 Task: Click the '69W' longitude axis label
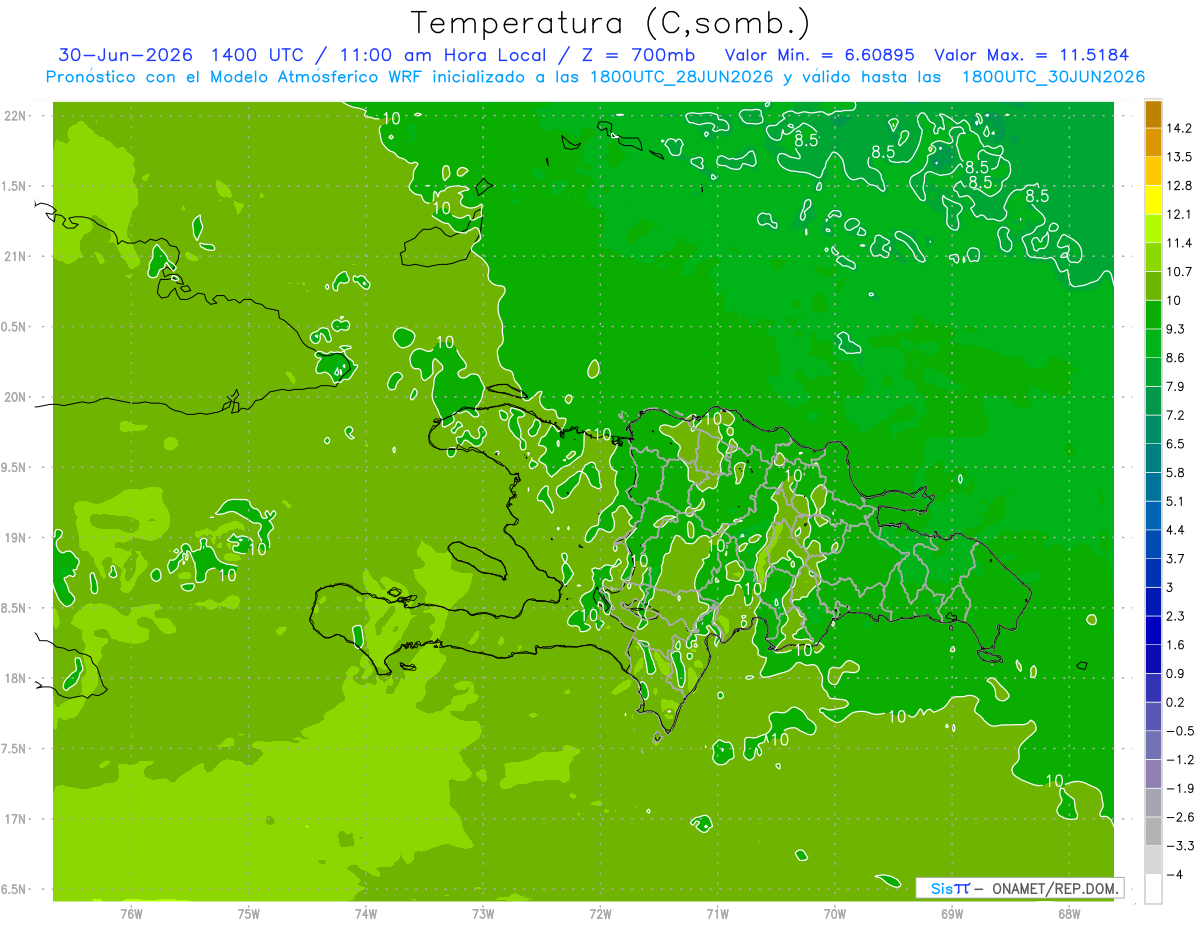tap(952, 914)
